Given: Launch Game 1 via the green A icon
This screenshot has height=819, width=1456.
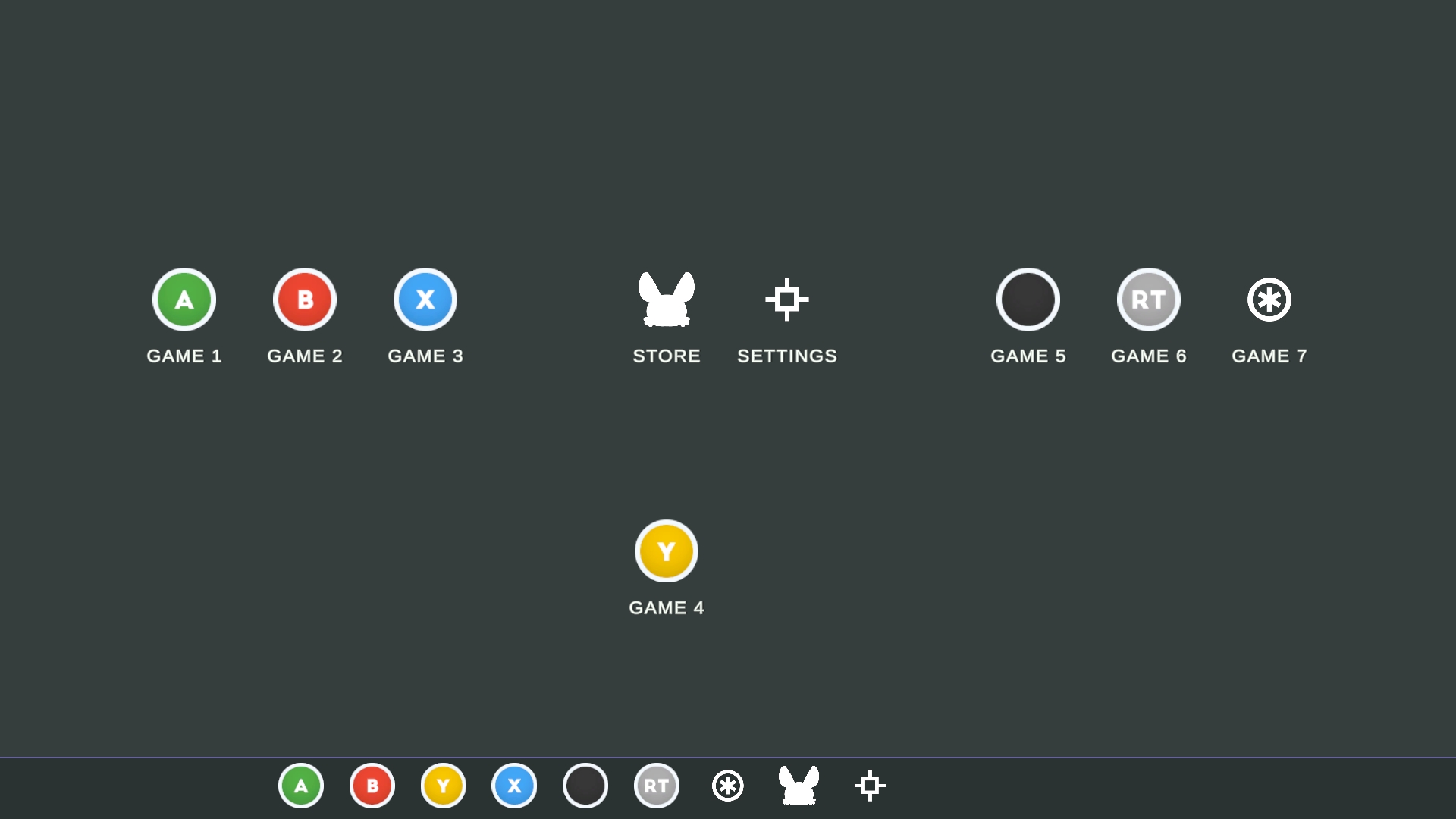Looking at the screenshot, I should click(x=184, y=300).
